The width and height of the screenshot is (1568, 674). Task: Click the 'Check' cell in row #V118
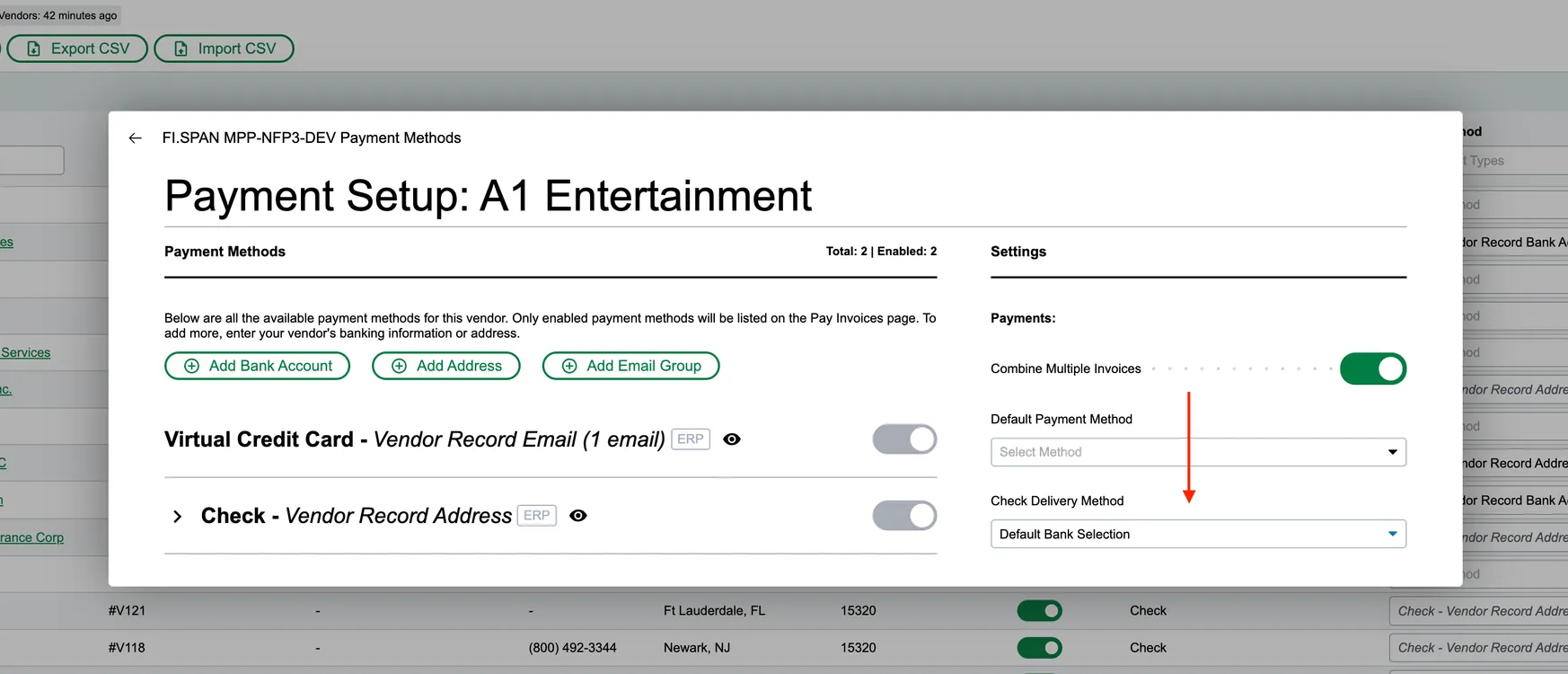(x=1148, y=648)
